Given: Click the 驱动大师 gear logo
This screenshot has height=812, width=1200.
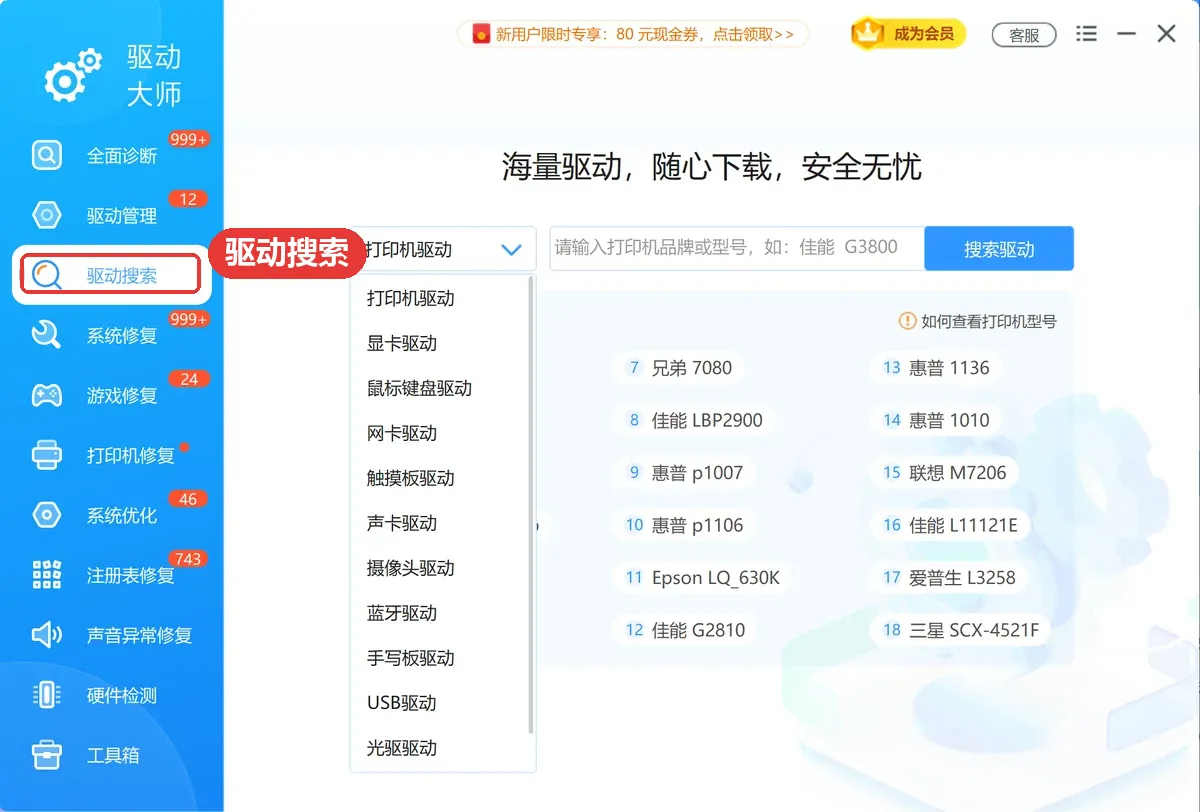Looking at the screenshot, I should [x=74, y=74].
